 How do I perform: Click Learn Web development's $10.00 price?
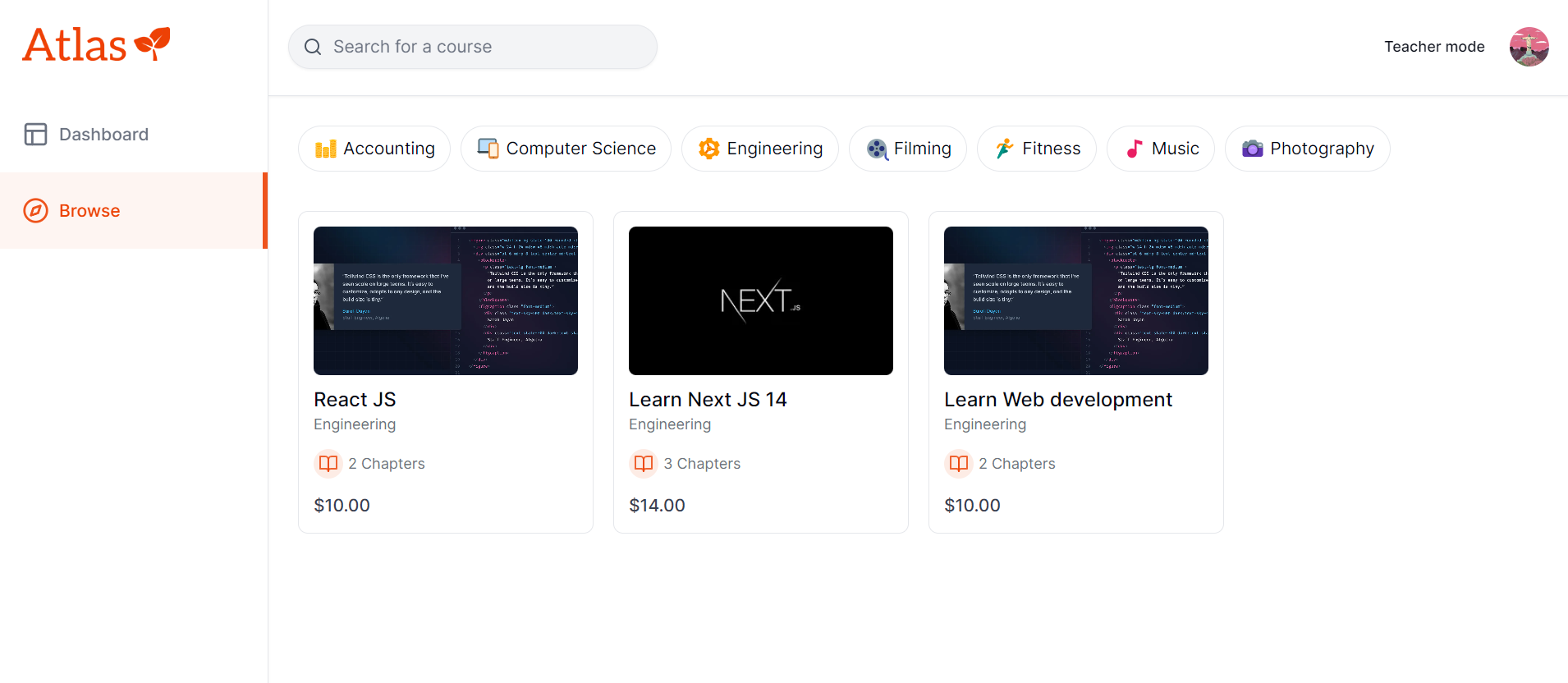pos(972,506)
